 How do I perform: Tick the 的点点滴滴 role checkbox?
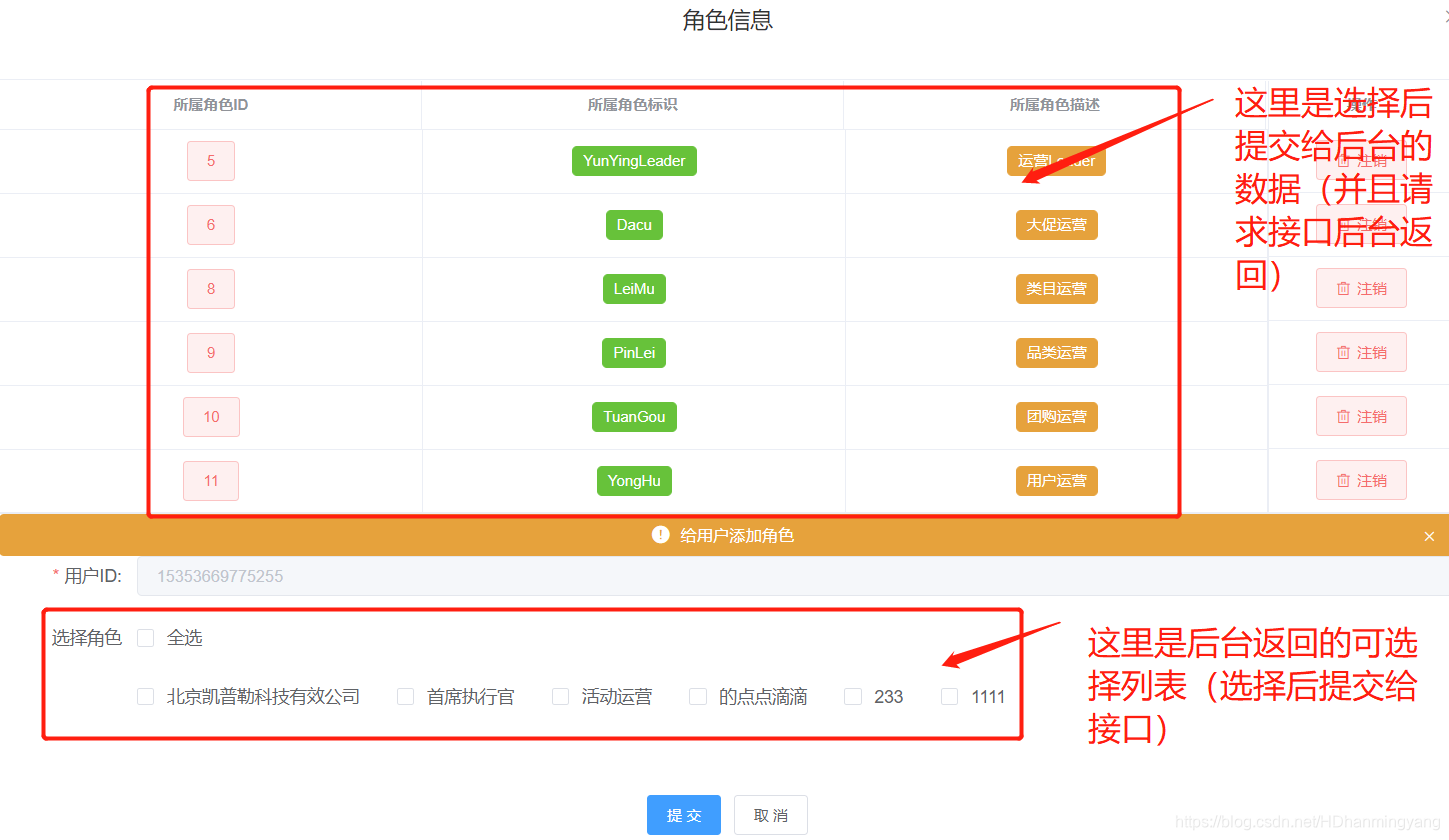pos(698,697)
